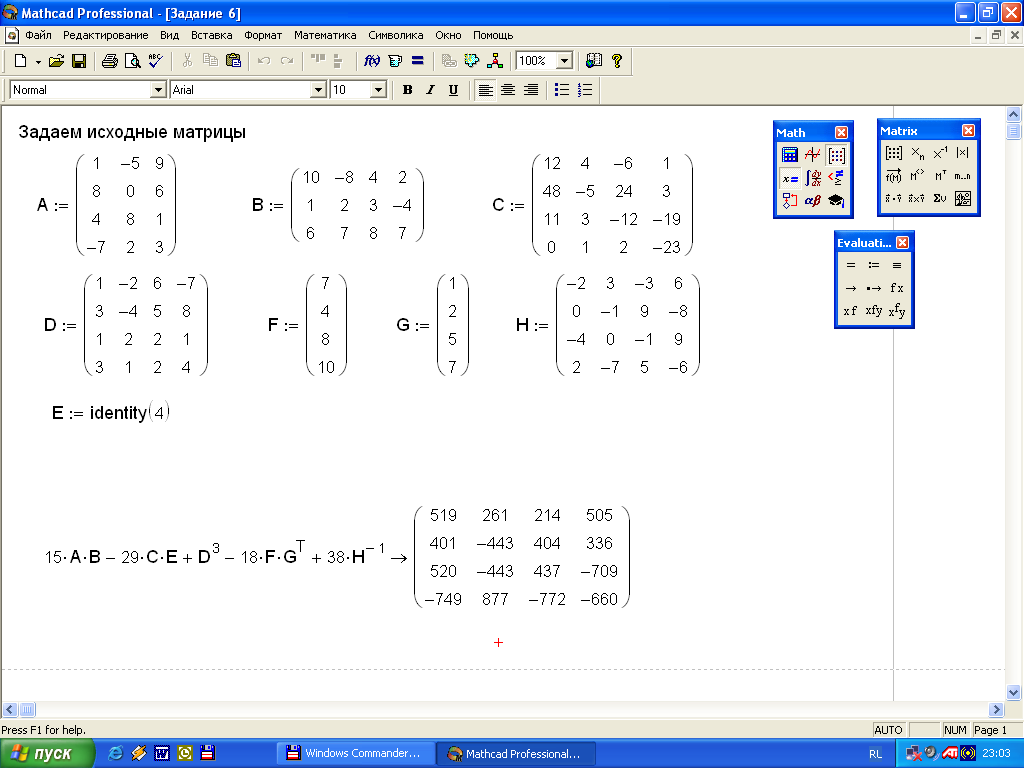
Task: Toggle italic formatting
Action: click(430, 90)
